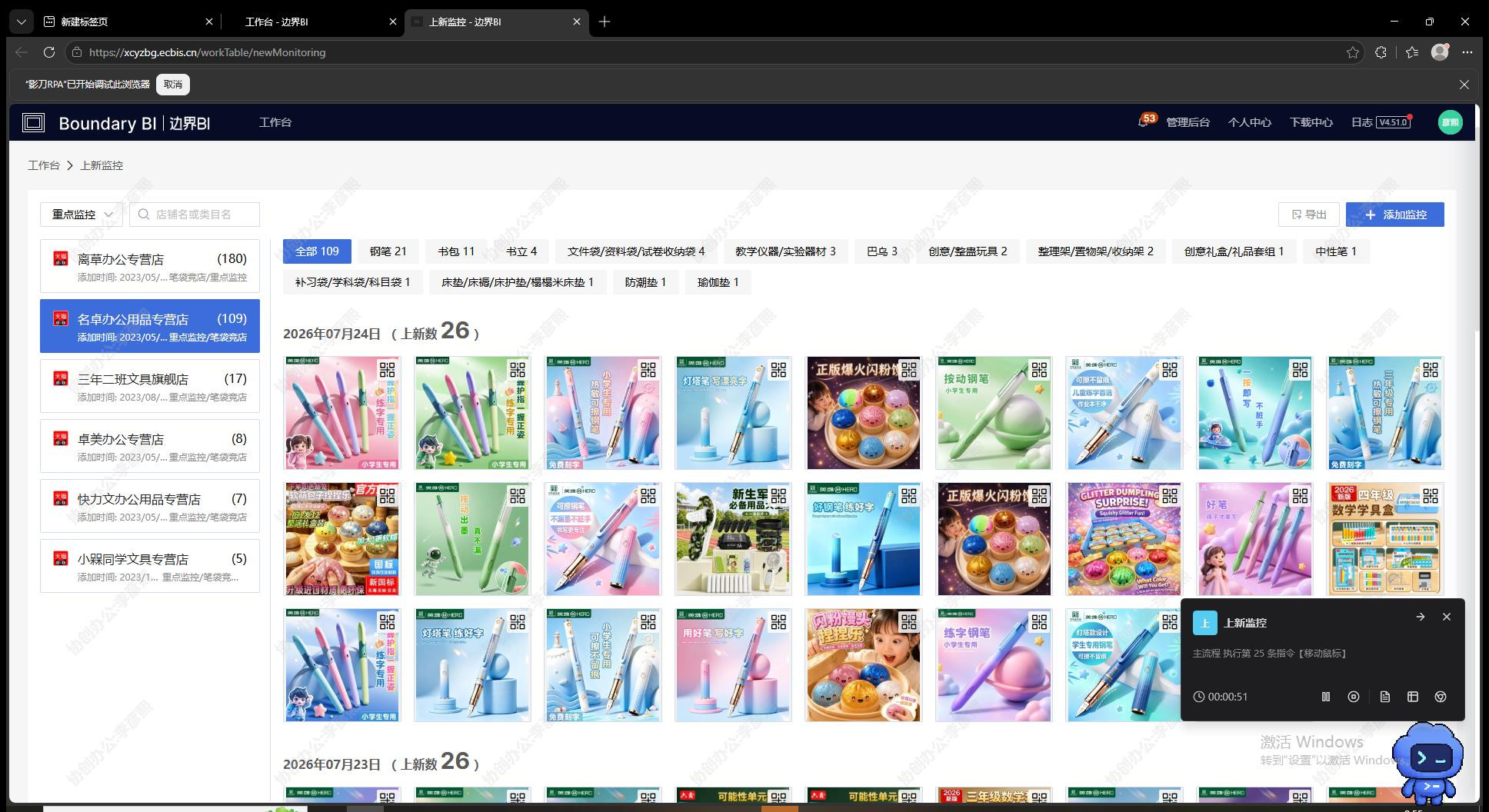Open 个人中心

[x=1249, y=122]
